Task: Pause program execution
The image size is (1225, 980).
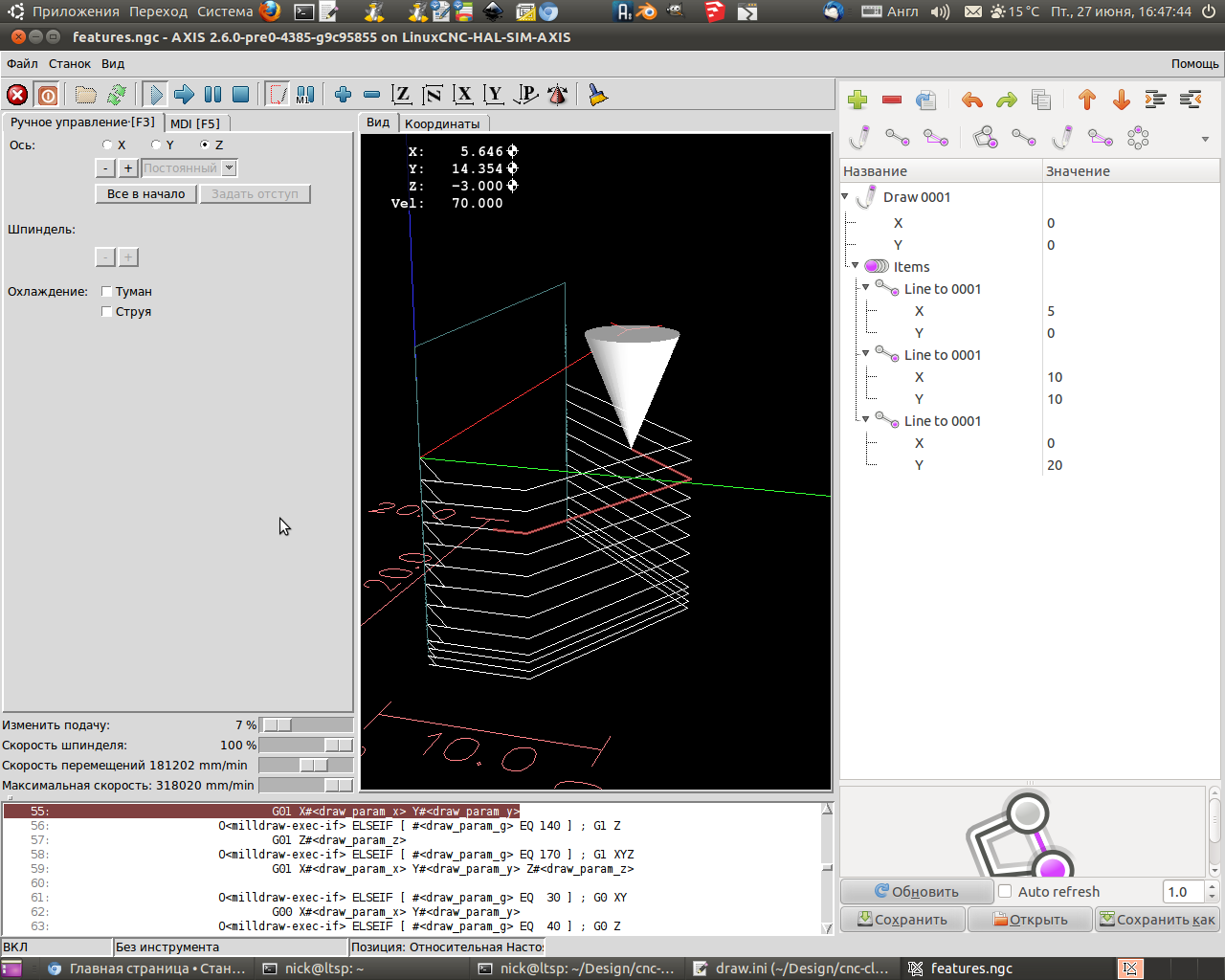Action: (x=212, y=95)
